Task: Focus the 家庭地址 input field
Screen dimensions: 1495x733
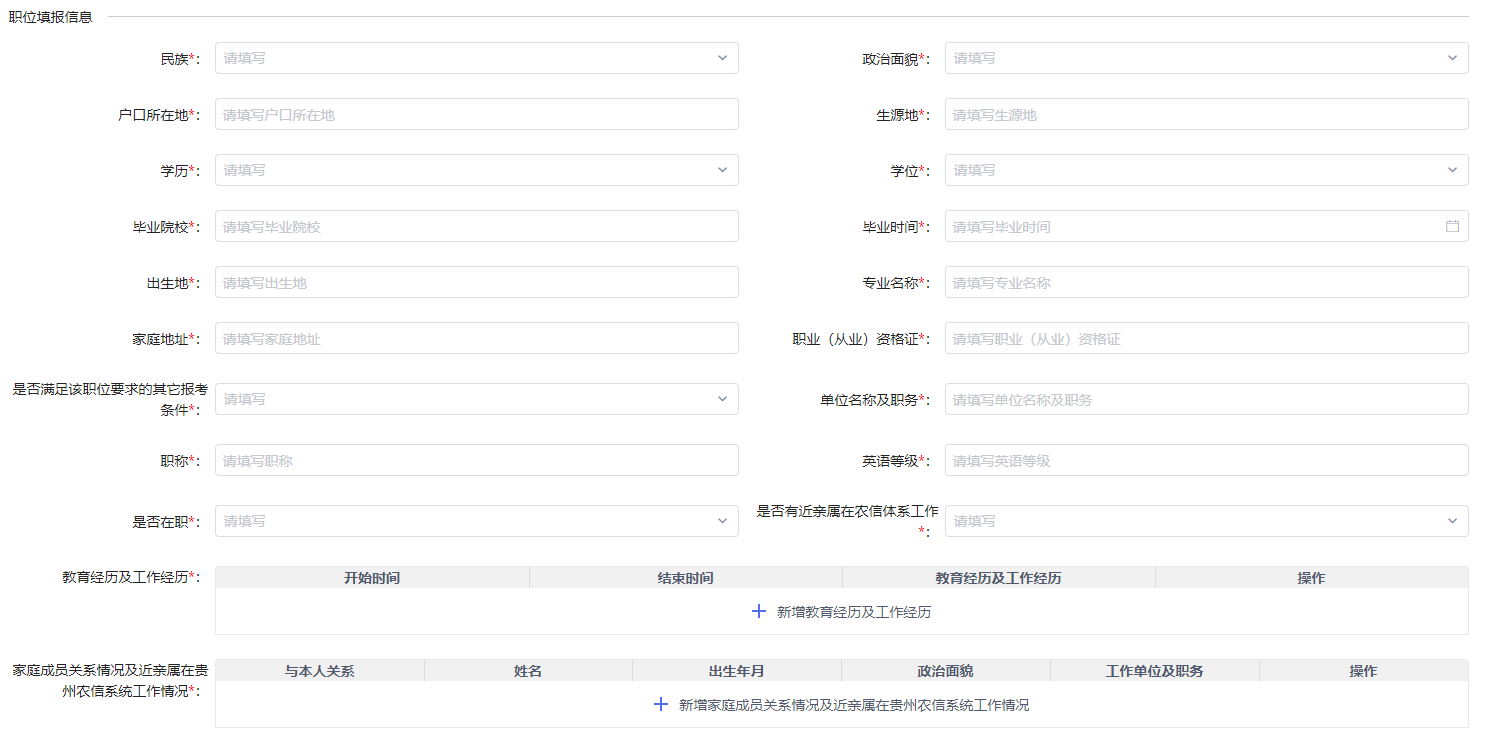Action: click(476, 338)
